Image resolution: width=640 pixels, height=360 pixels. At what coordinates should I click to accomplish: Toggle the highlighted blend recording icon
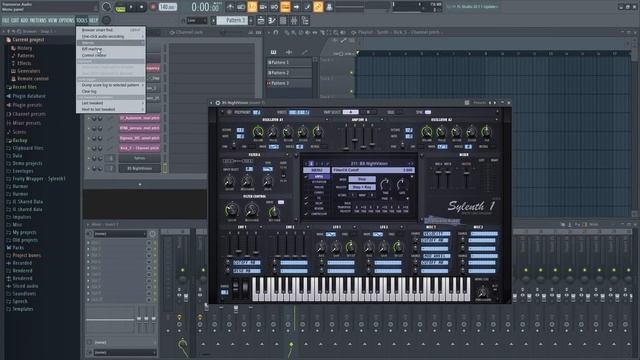[x=285, y=7]
